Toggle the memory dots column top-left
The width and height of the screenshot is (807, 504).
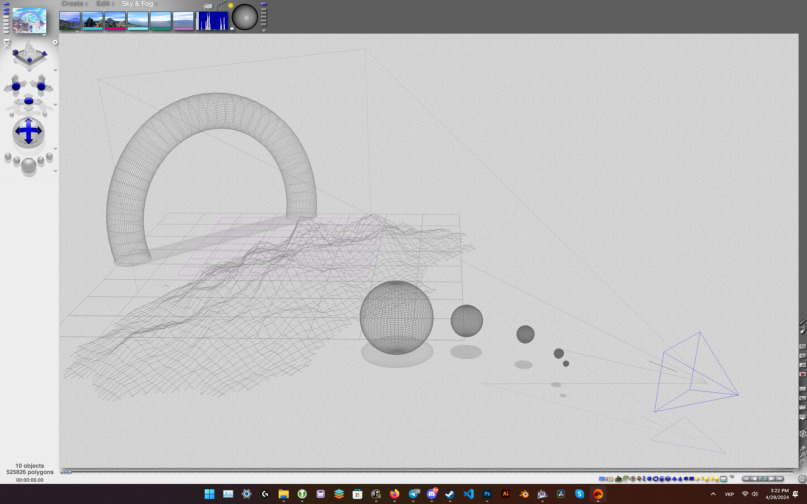point(5,18)
